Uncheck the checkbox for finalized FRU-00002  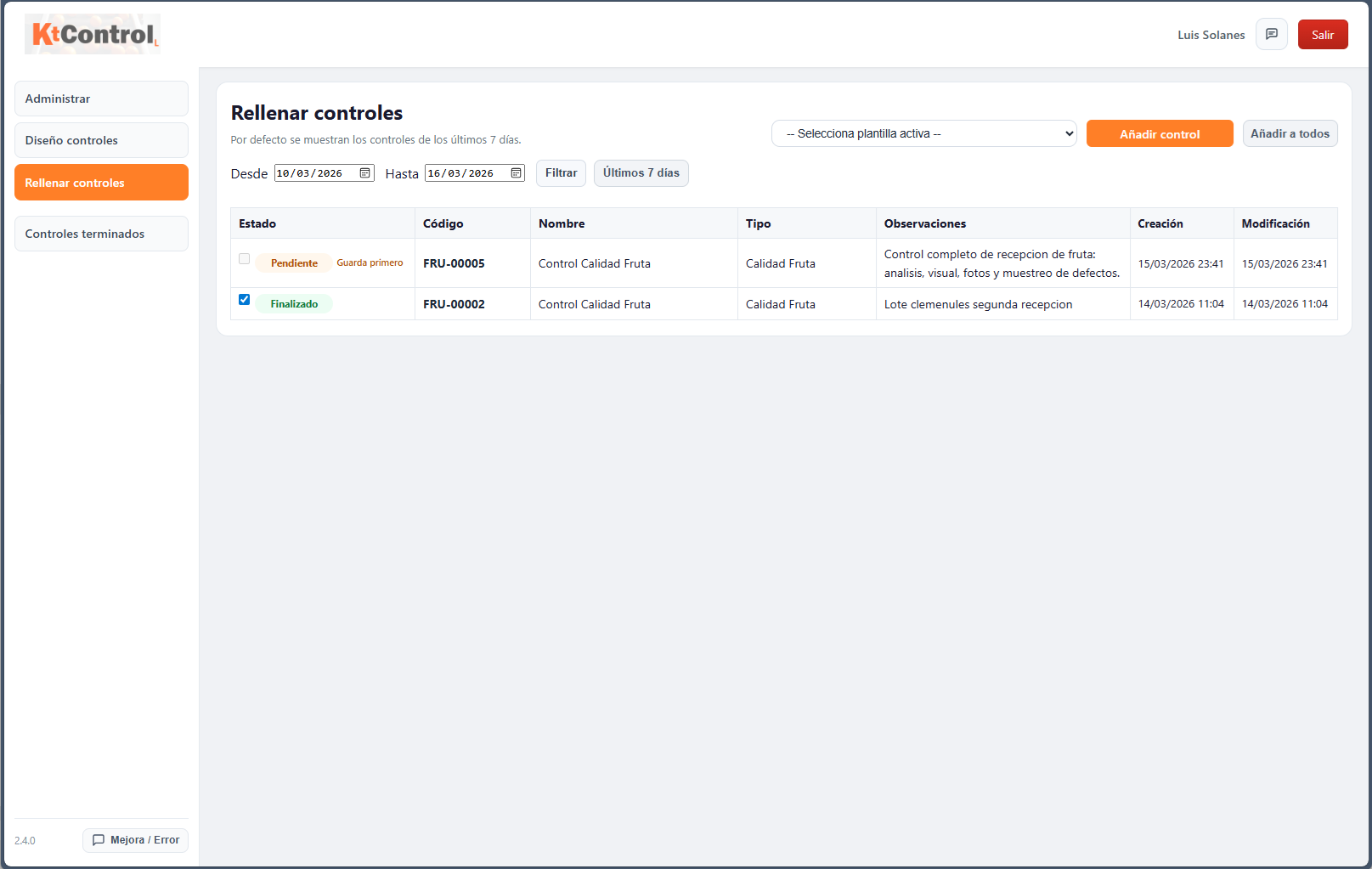tap(245, 300)
